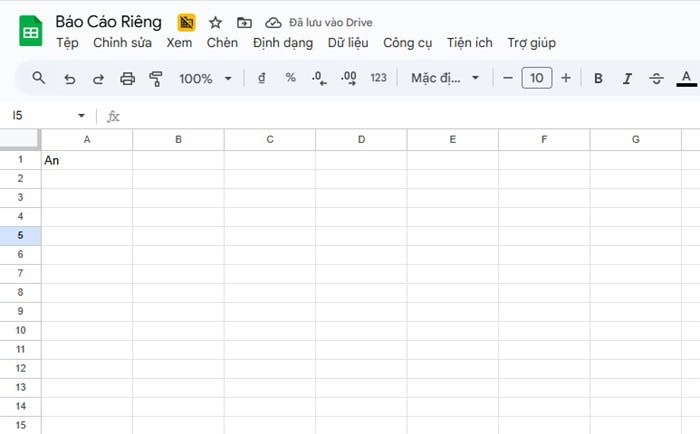The image size is (700, 434).
Task: Click the move to folder icon
Action: pos(244,22)
